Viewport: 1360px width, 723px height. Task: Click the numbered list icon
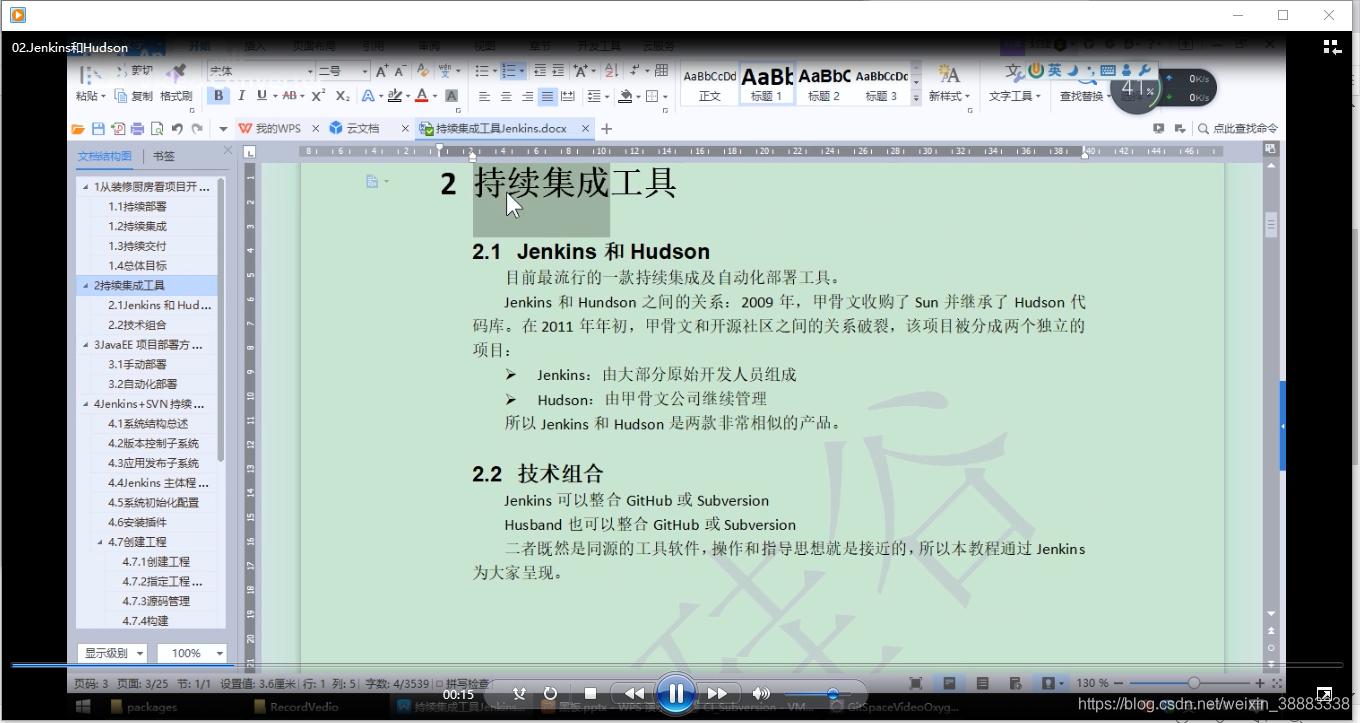pos(509,71)
